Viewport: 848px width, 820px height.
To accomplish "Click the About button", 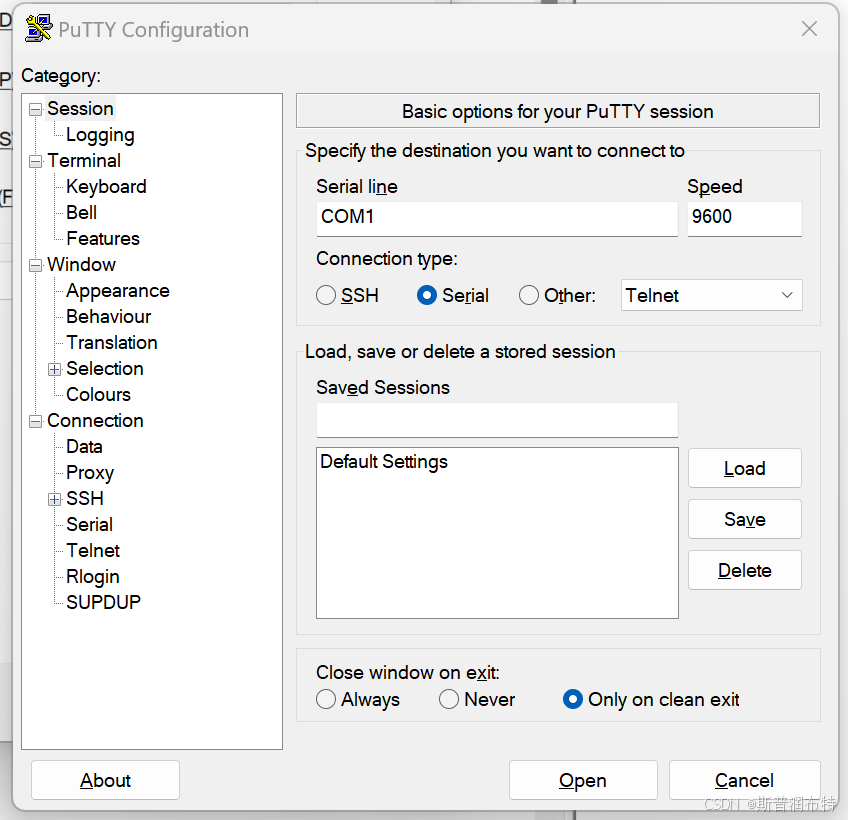I will tap(105, 780).
